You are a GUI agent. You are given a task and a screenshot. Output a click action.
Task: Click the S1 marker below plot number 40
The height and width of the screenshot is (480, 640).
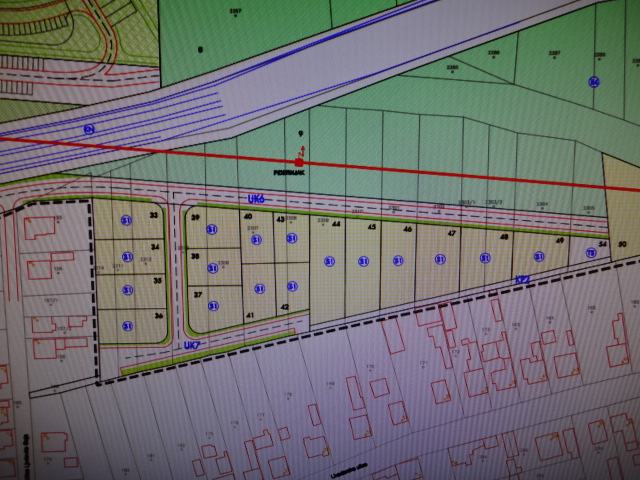(256, 240)
